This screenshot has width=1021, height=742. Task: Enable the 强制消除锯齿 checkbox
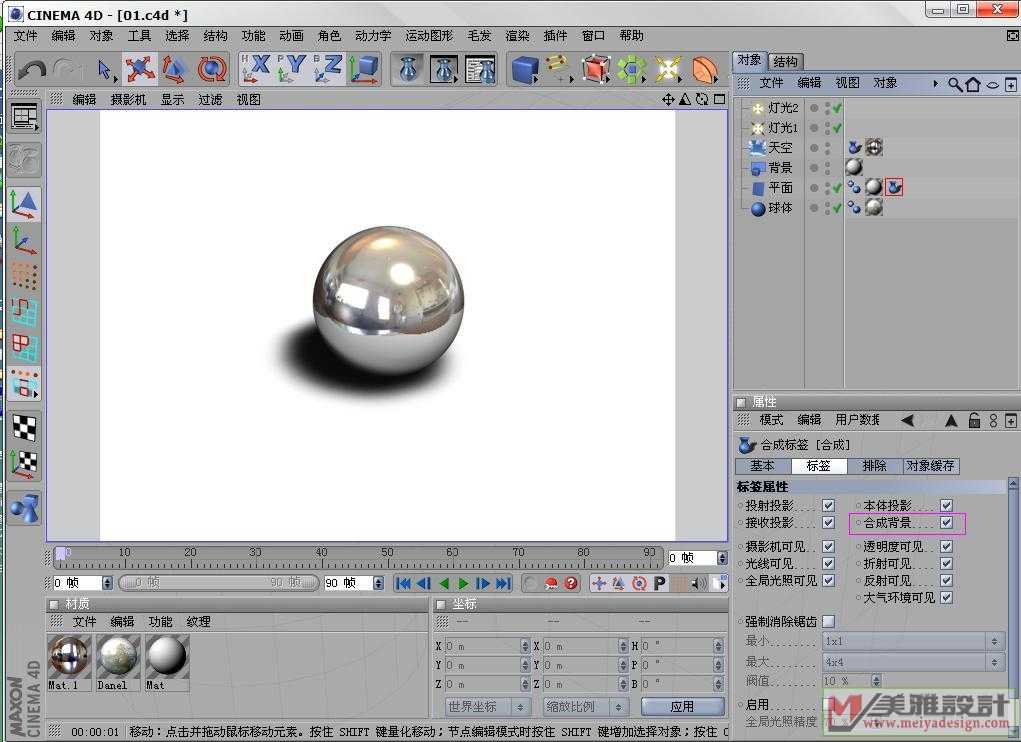(828, 622)
